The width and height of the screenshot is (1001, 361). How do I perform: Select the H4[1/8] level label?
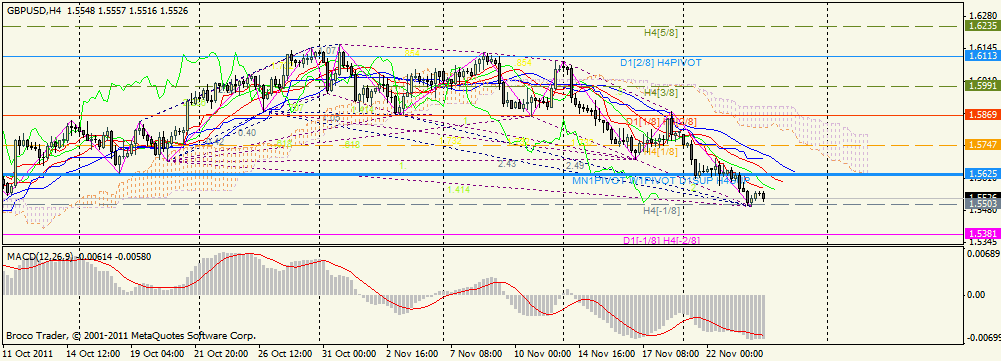(x=661, y=151)
